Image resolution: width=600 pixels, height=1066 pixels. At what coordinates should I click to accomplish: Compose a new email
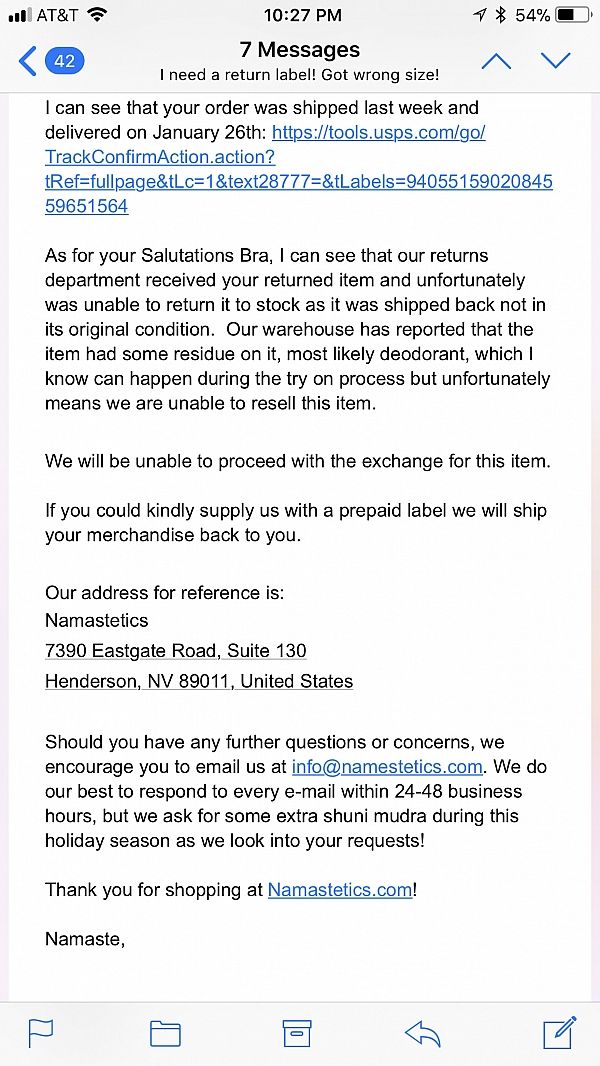pyautogui.click(x=559, y=1031)
